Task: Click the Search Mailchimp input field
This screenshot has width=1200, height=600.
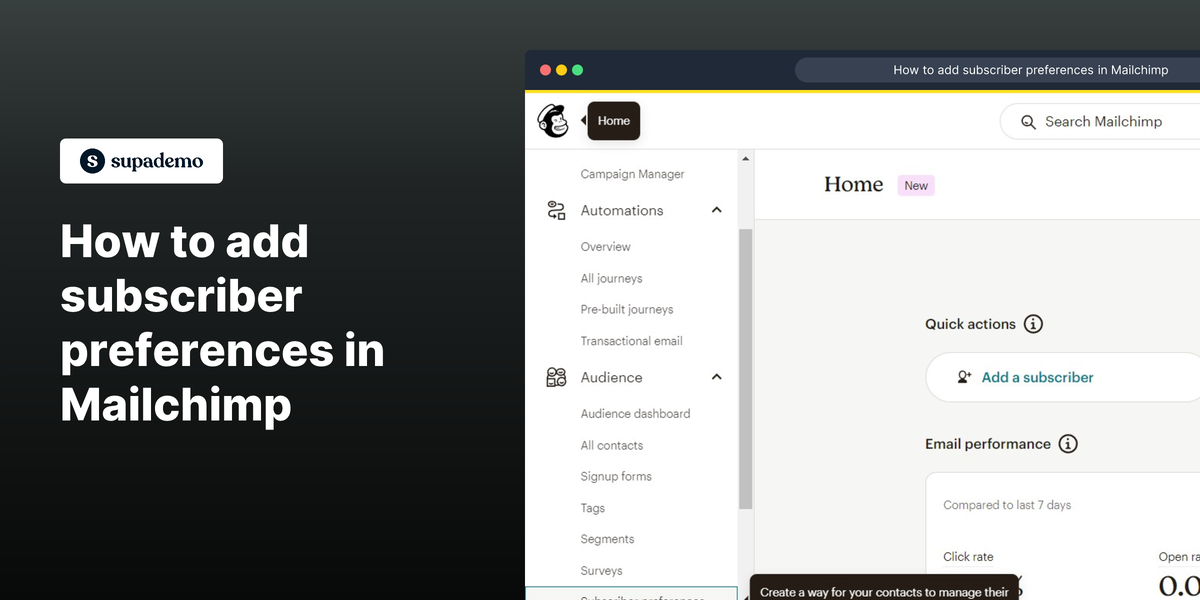Action: [1105, 121]
